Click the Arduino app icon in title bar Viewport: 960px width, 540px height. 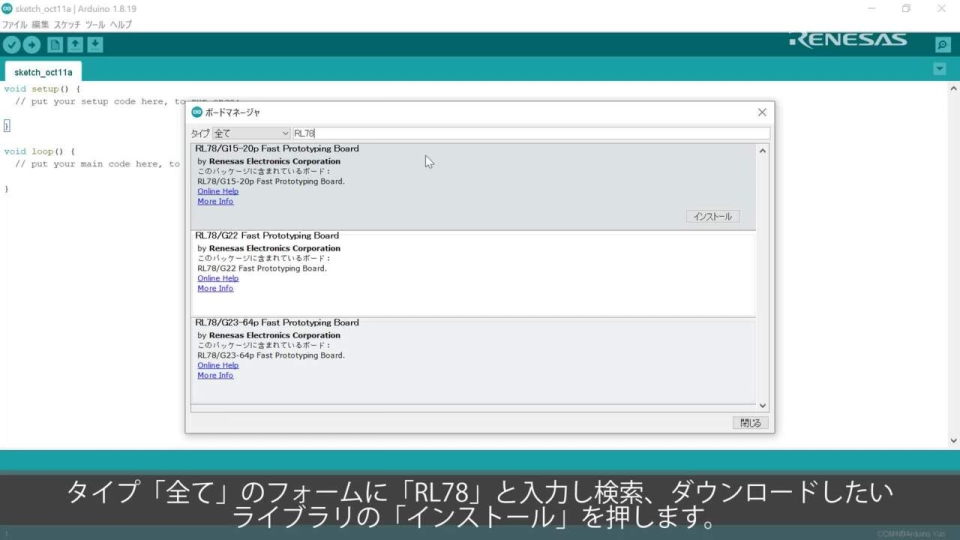(7, 9)
